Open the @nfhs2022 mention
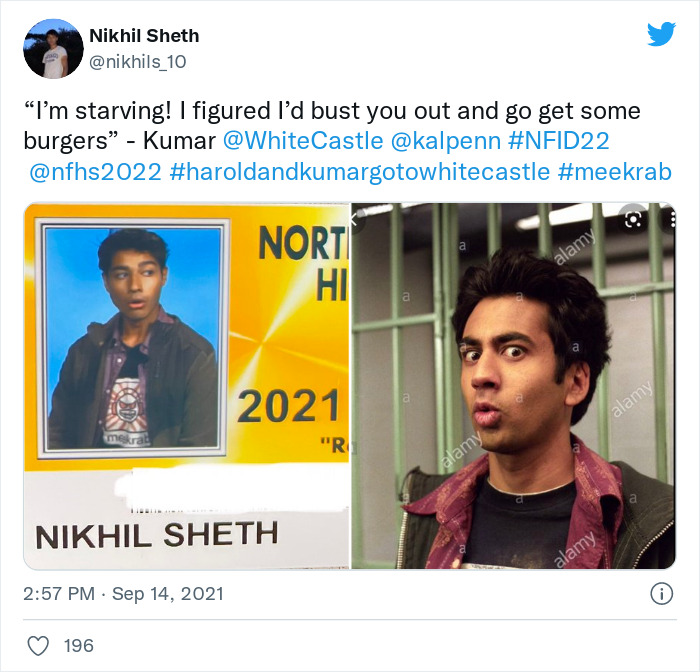This screenshot has height=672, width=700. 95,172
